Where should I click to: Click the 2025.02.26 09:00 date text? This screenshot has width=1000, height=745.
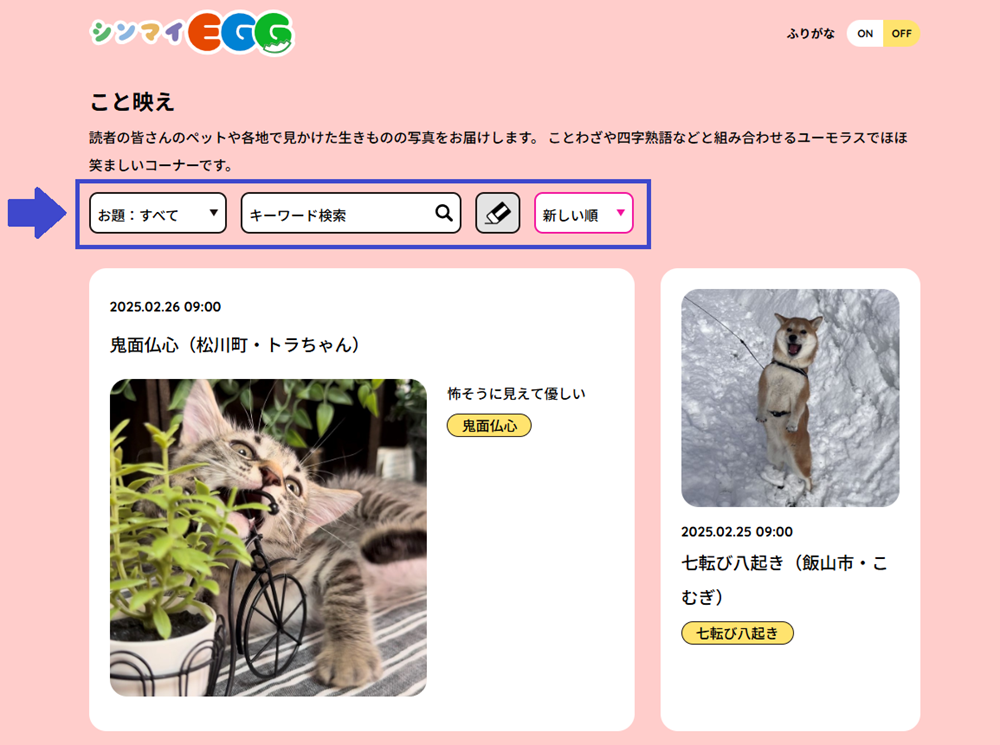coord(165,307)
